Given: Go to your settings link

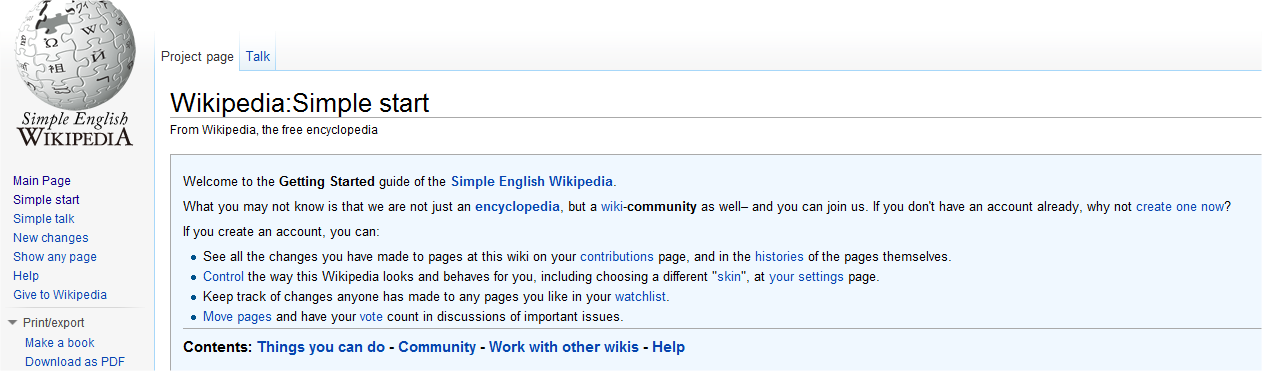Looking at the screenshot, I should pyautogui.click(x=806, y=277).
